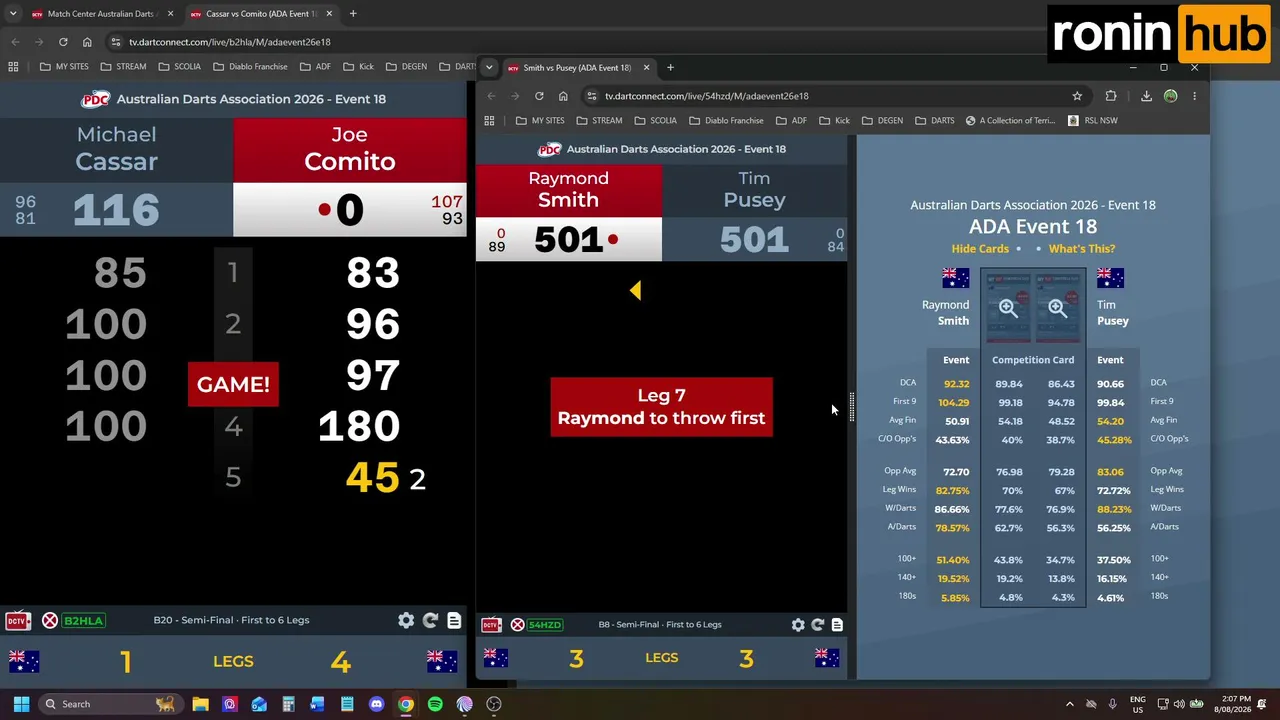The height and width of the screenshot is (720, 1280).
Task: Select the Smith vs Pusey tab
Action: tap(577, 68)
